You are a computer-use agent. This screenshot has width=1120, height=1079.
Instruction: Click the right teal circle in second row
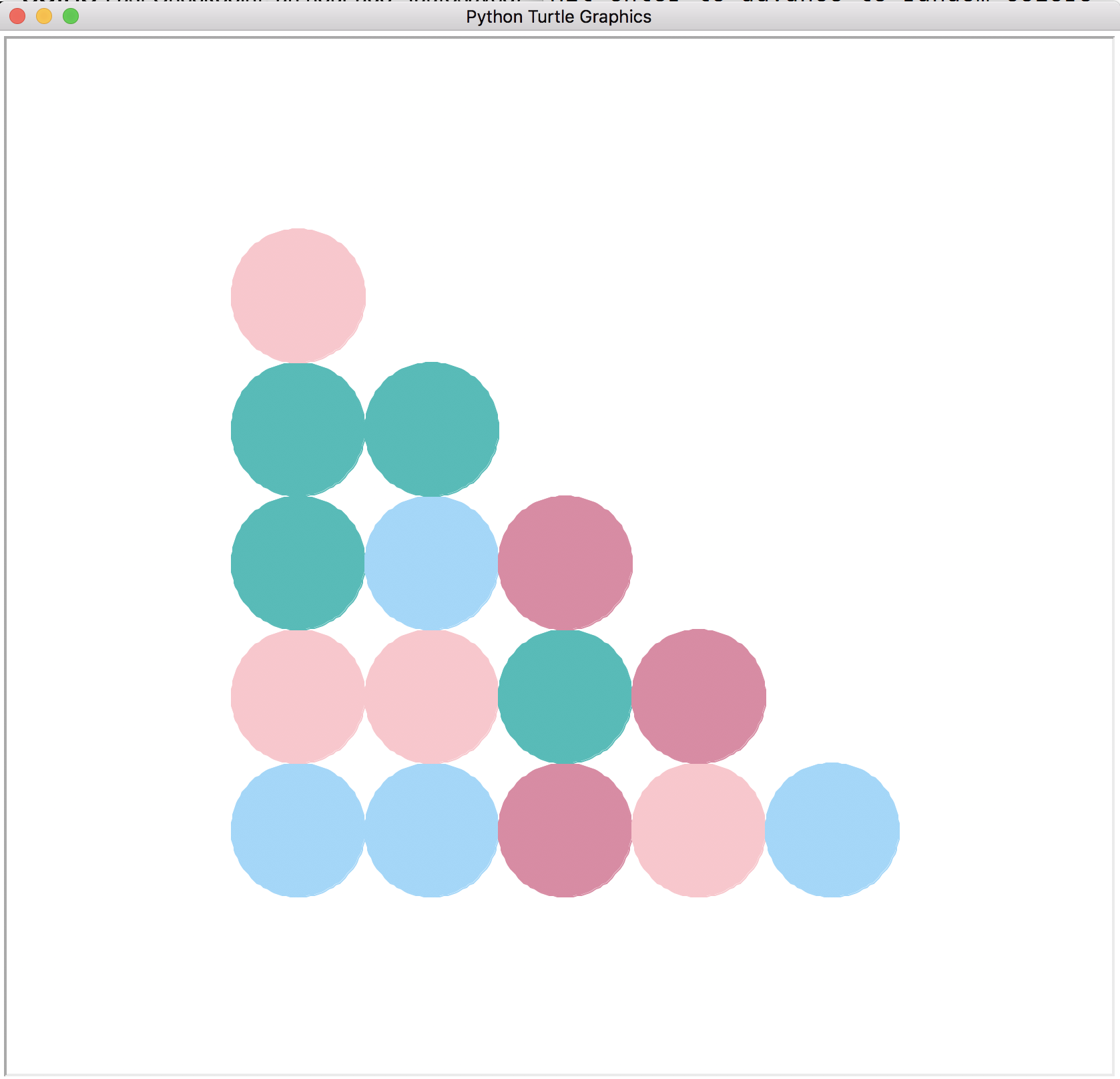[432, 429]
